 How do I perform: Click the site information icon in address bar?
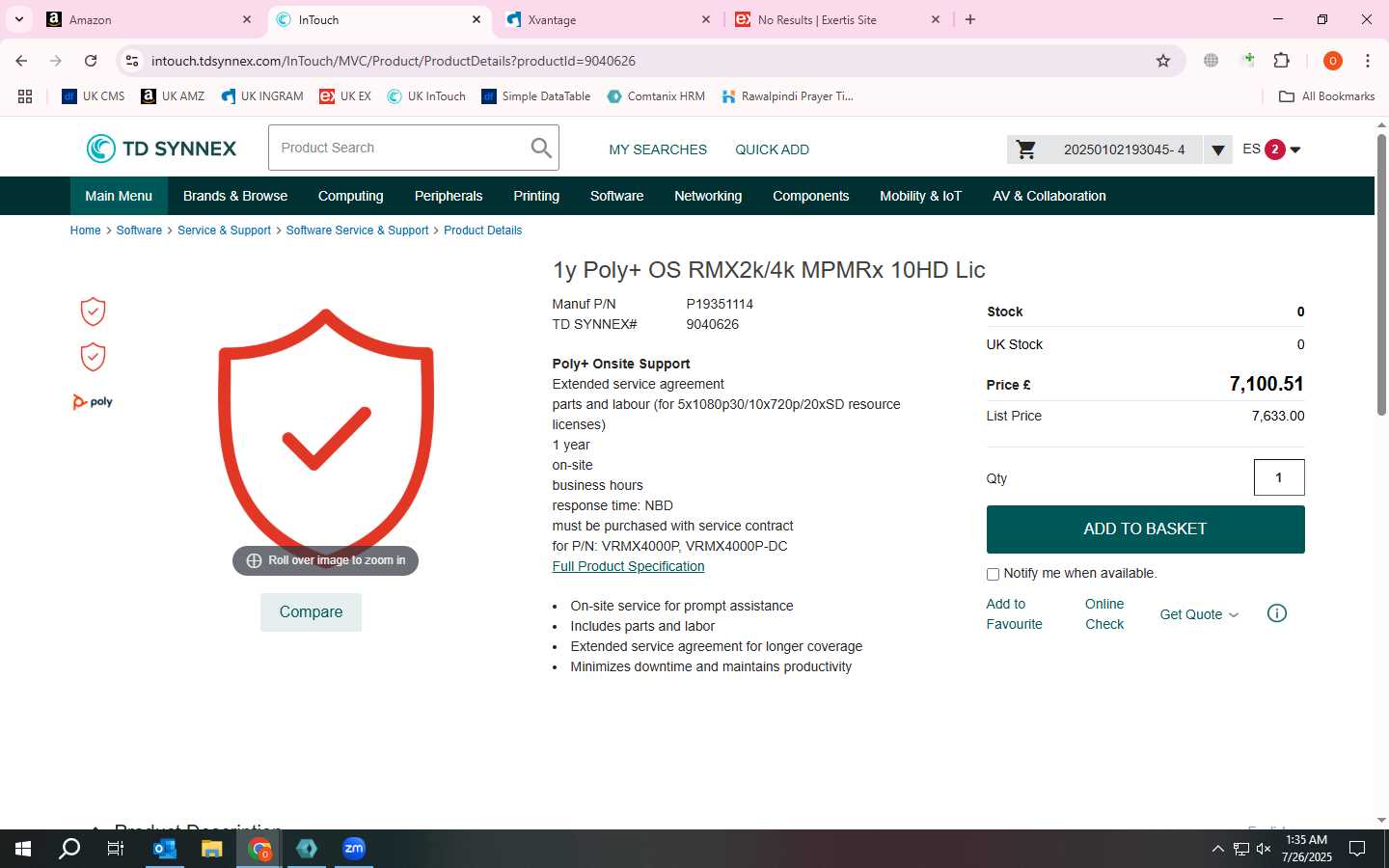pos(132,61)
